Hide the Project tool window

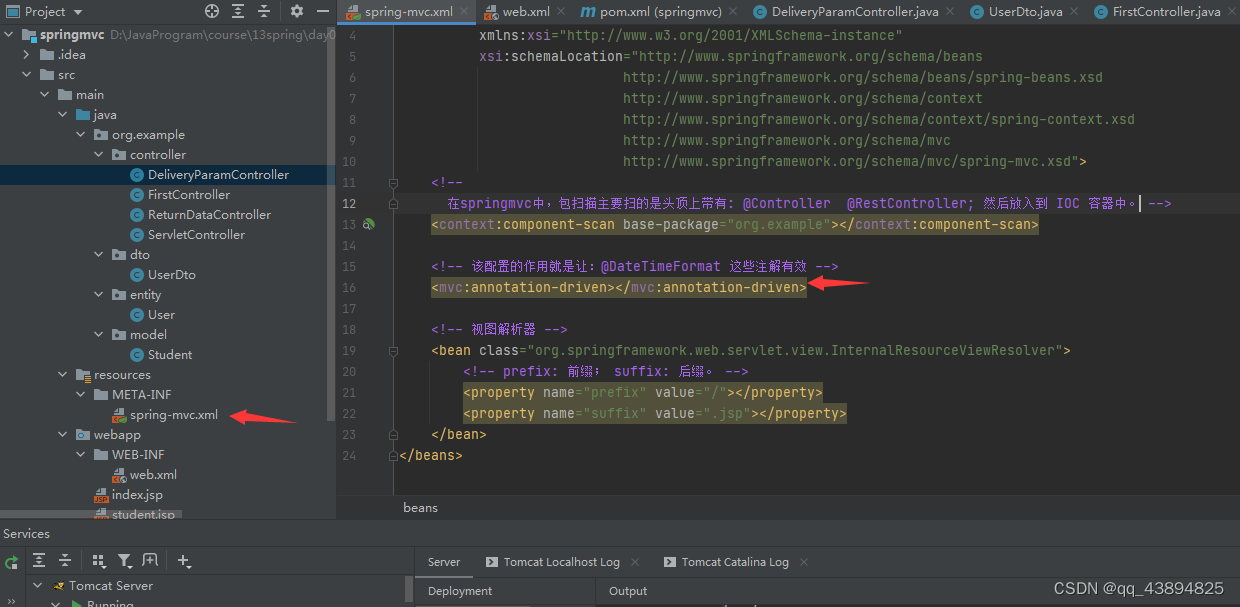(x=323, y=11)
